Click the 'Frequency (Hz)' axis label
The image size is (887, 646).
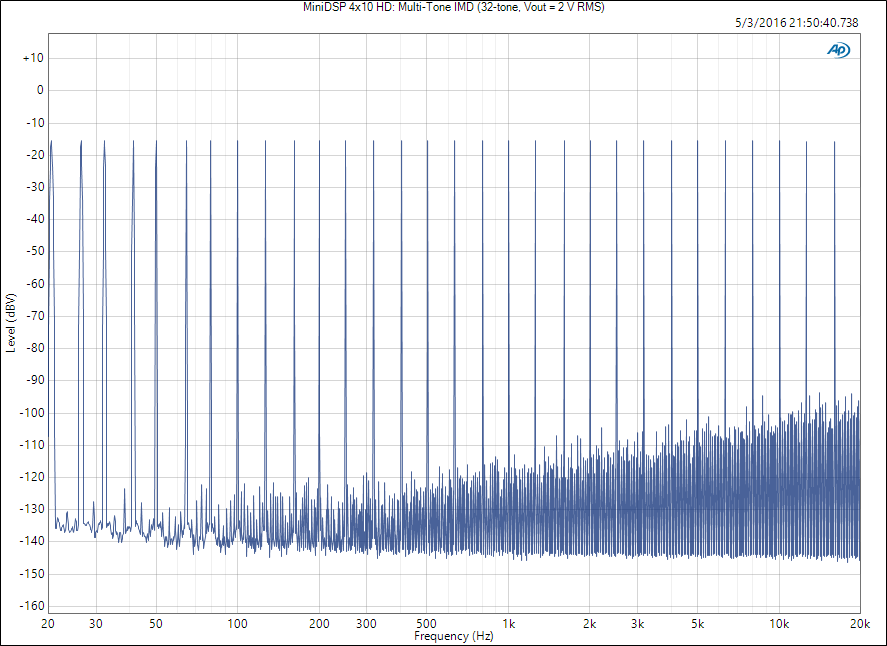(454, 636)
